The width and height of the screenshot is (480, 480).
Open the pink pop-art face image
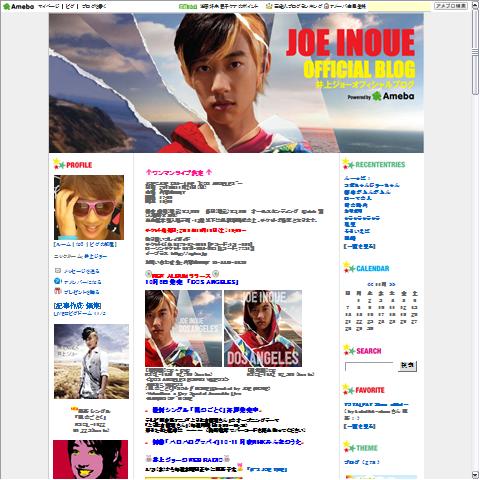90,459
